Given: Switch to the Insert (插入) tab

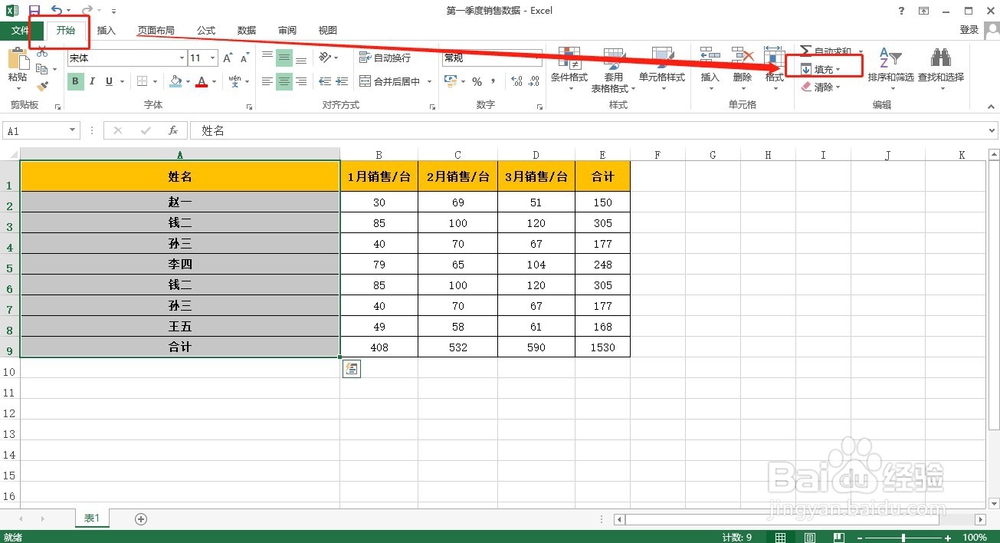Looking at the screenshot, I should click(x=106, y=30).
